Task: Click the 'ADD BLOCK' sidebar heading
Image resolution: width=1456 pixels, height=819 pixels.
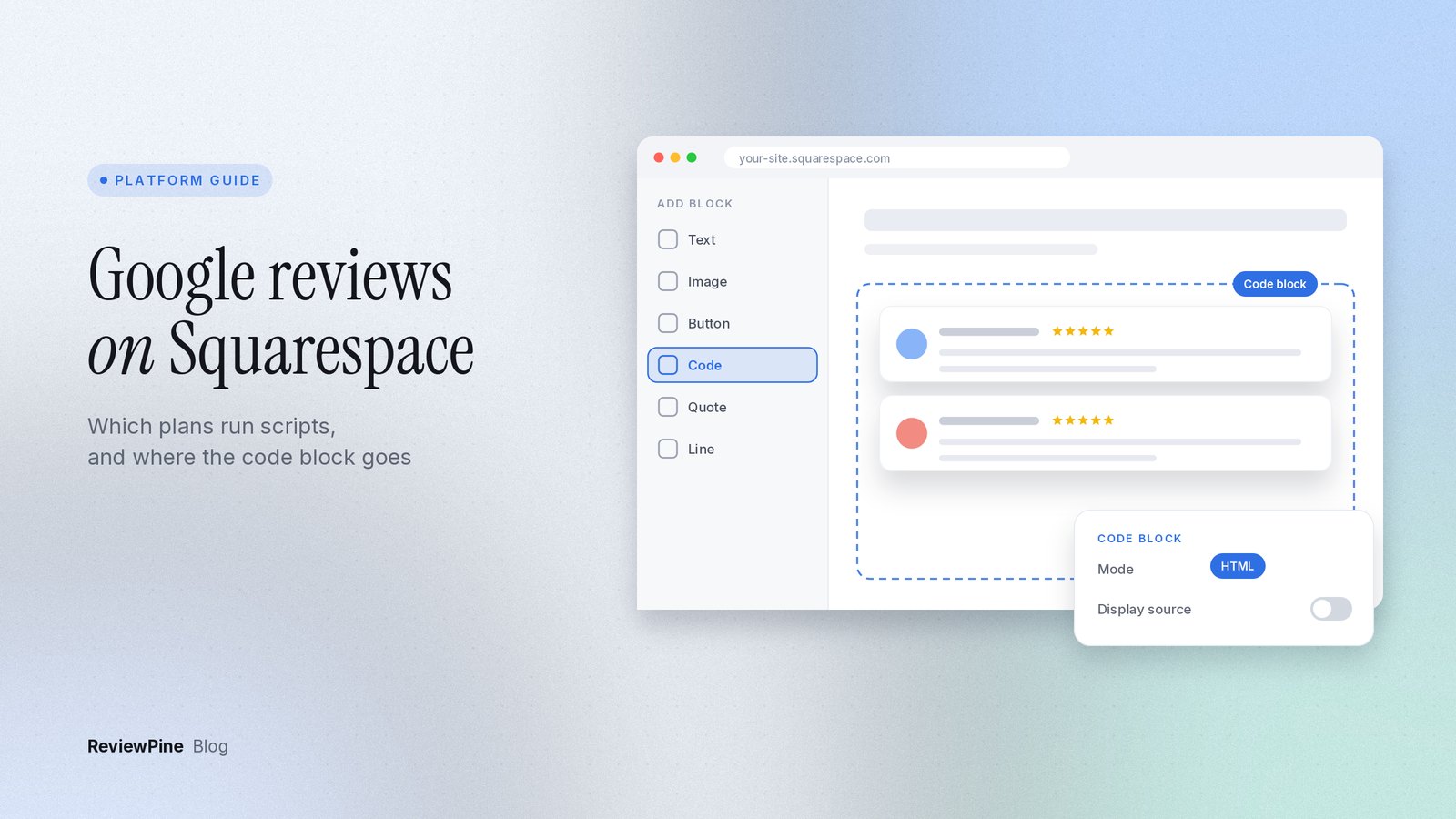Action: pos(695,204)
